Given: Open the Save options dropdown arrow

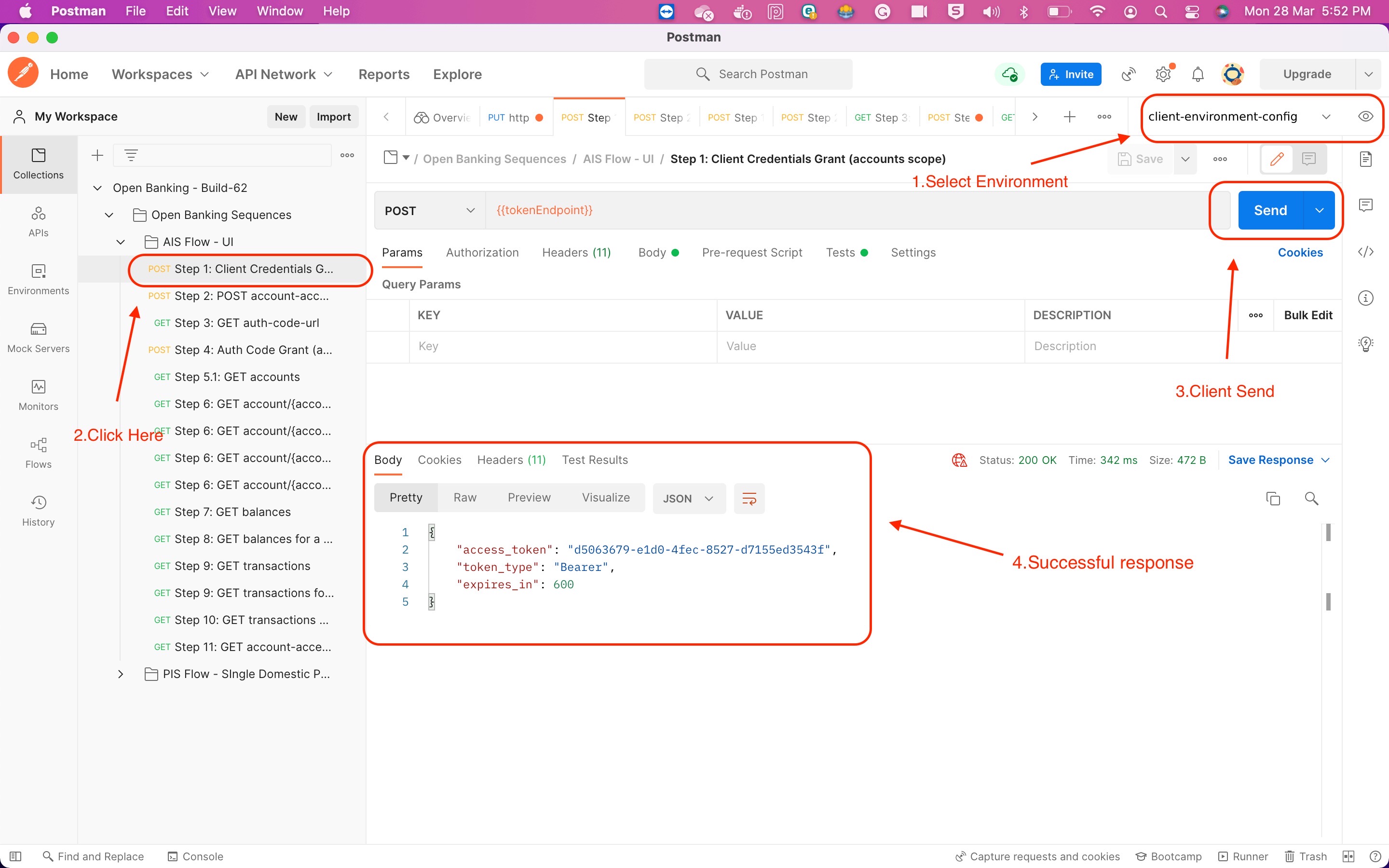Looking at the screenshot, I should (1185, 159).
